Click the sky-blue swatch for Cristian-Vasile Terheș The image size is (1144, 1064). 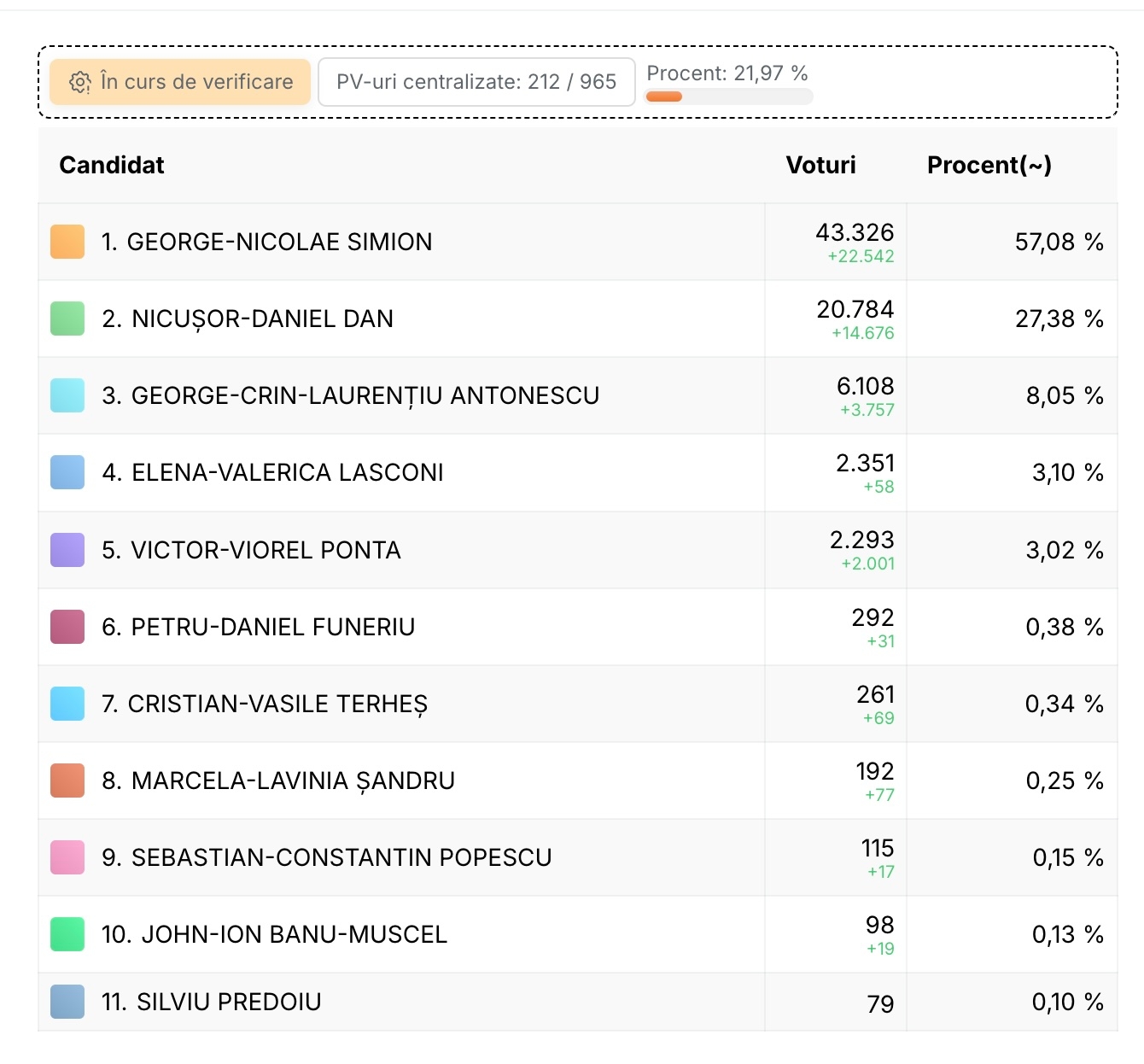(67, 704)
